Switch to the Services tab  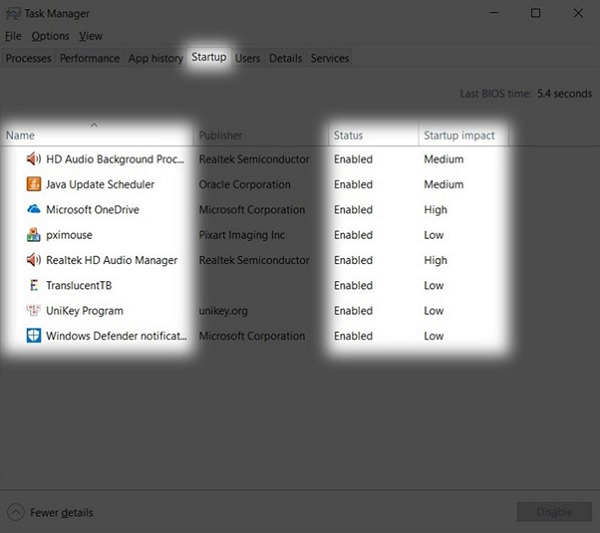click(x=329, y=58)
